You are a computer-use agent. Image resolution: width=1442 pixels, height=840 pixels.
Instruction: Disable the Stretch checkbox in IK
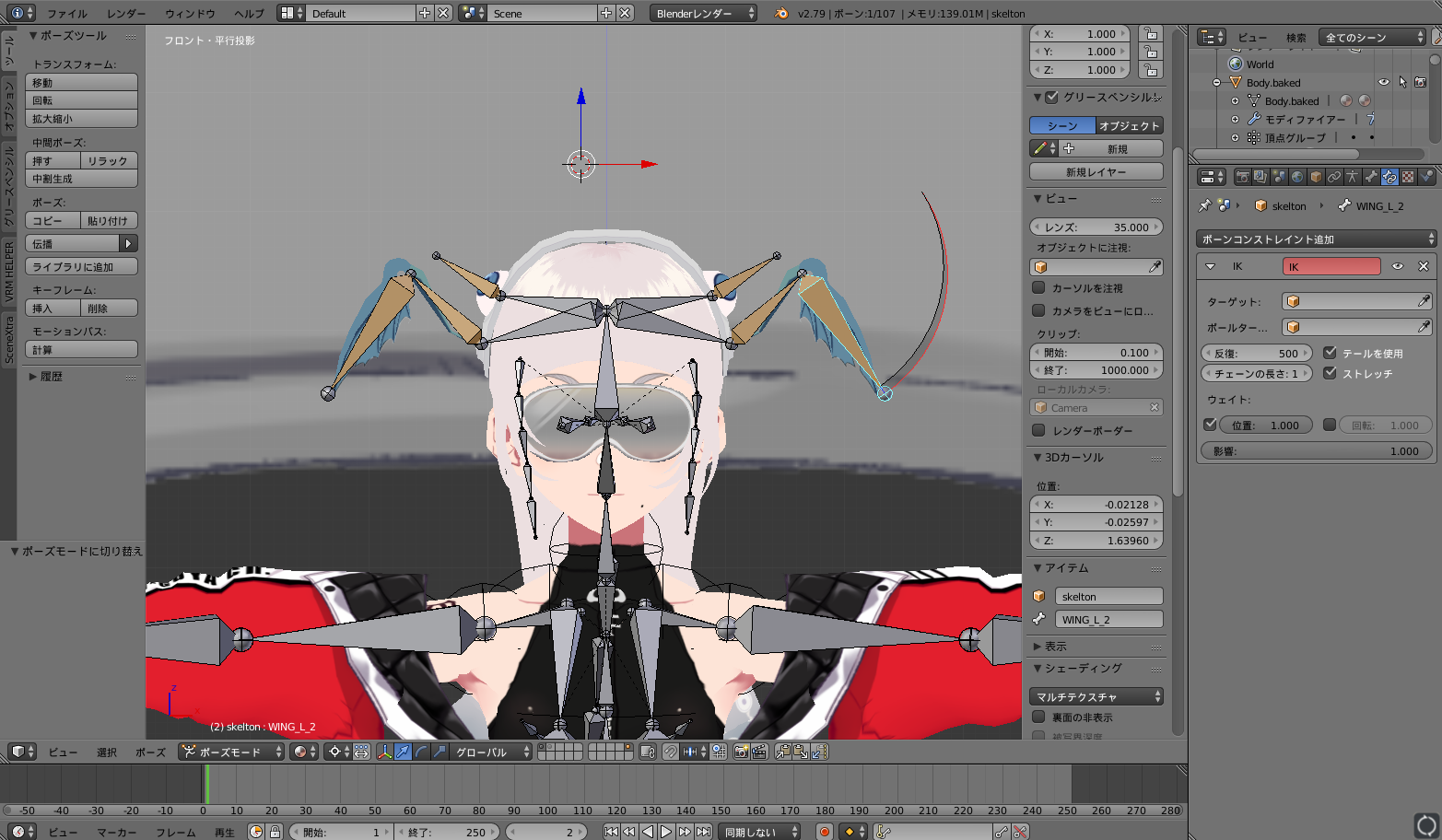click(x=1330, y=373)
